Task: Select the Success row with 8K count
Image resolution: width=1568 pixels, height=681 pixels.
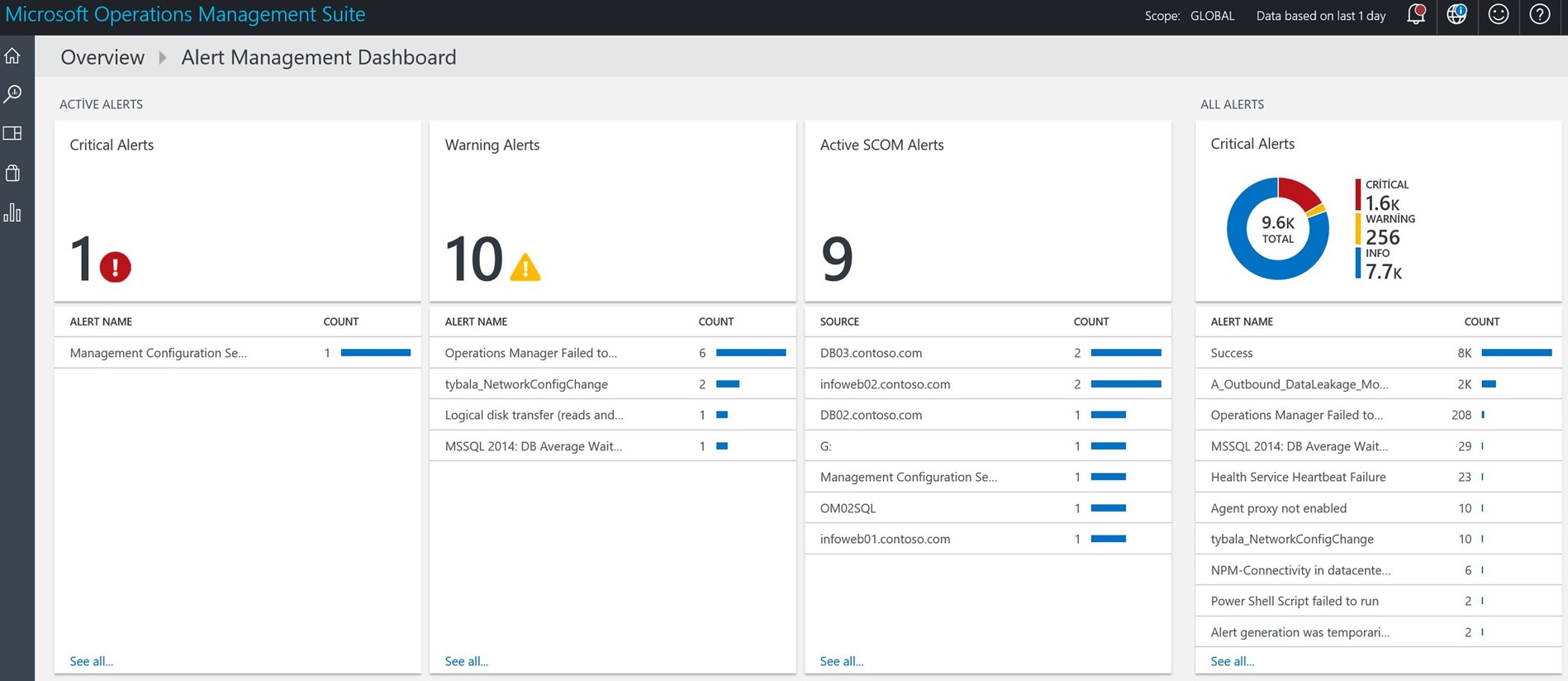Action: point(1379,353)
